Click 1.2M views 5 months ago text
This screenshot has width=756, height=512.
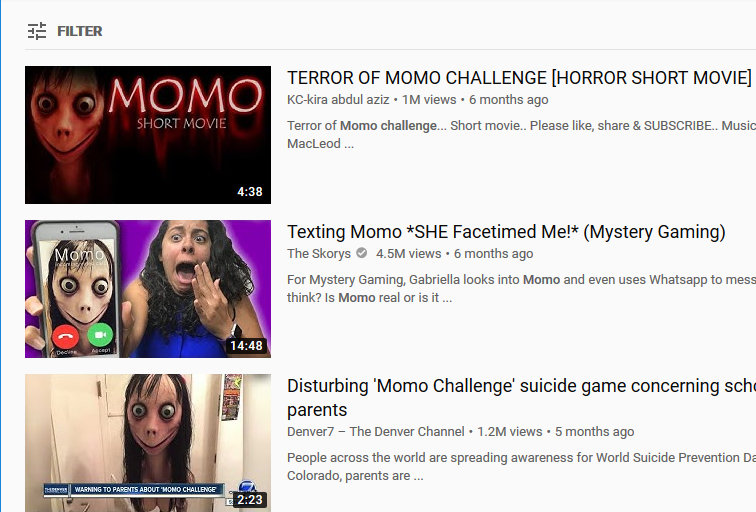point(555,431)
